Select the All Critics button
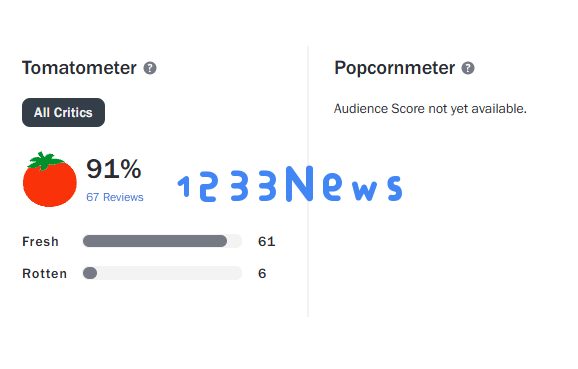The width and height of the screenshot is (578, 369). tap(63, 112)
